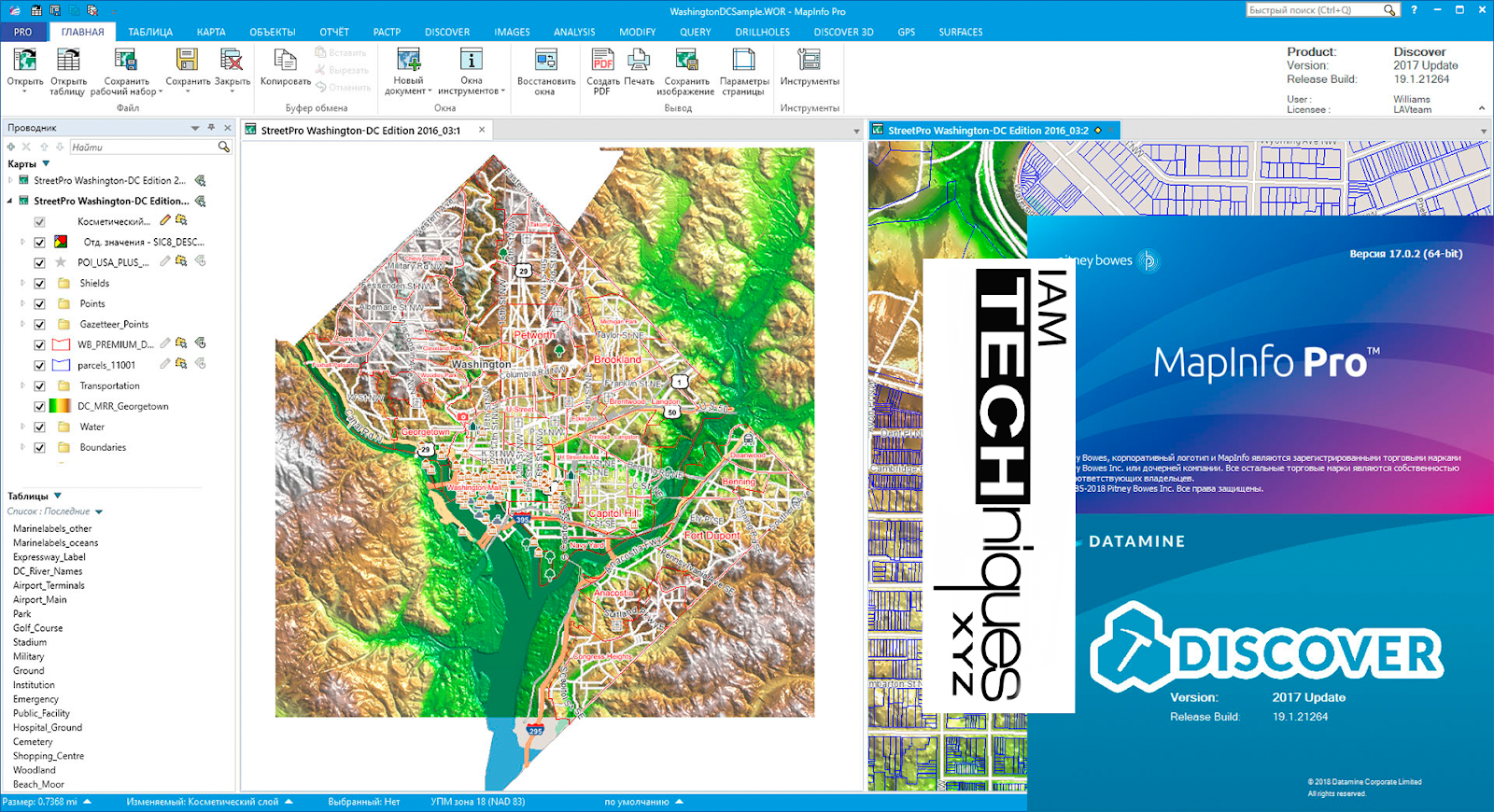Viewport: 1494px width, 812px height.
Task: Click search magnifier in Проводник Найти box
Action: 224,147
